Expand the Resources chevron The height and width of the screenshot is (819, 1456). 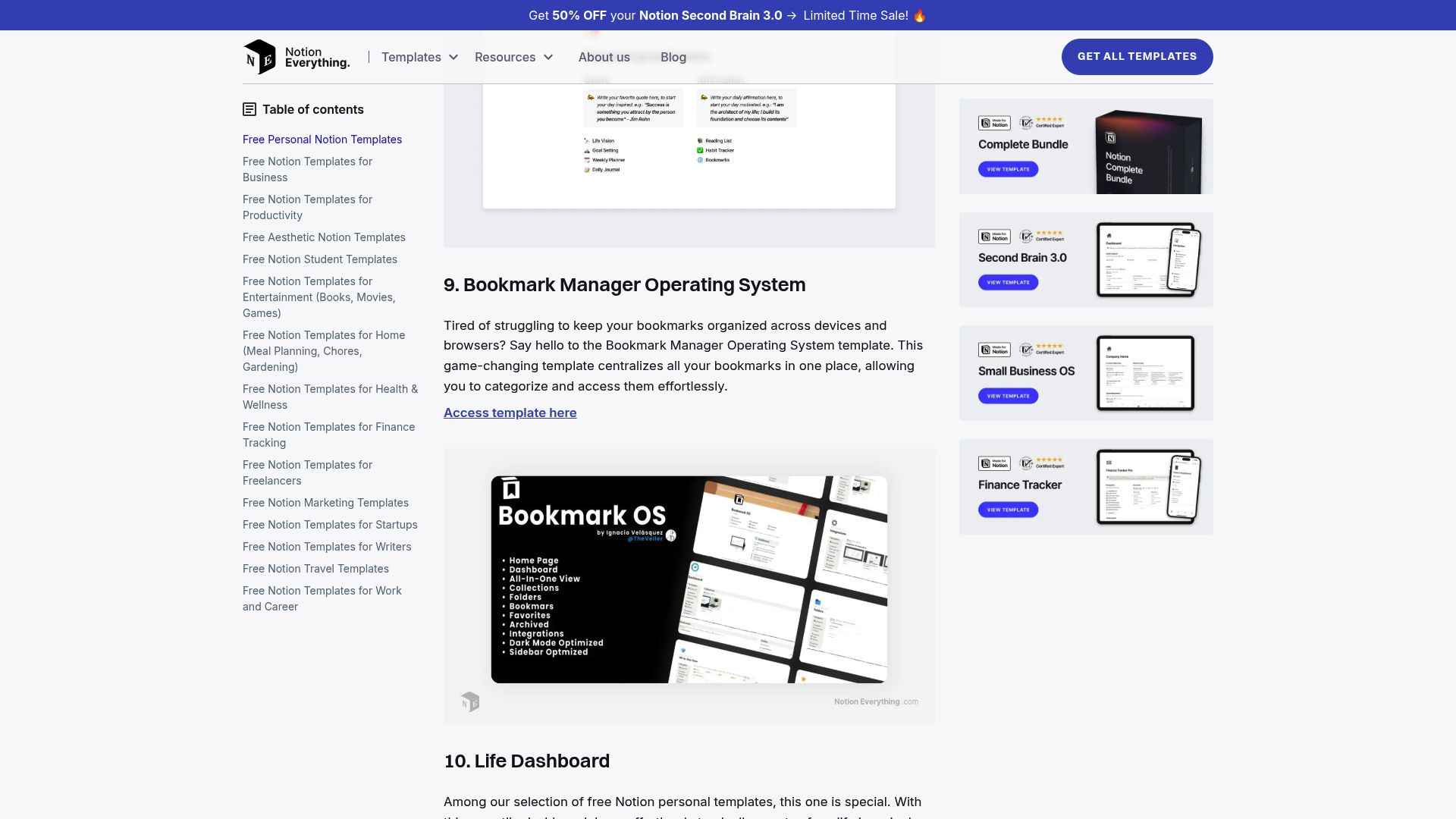click(x=548, y=57)
